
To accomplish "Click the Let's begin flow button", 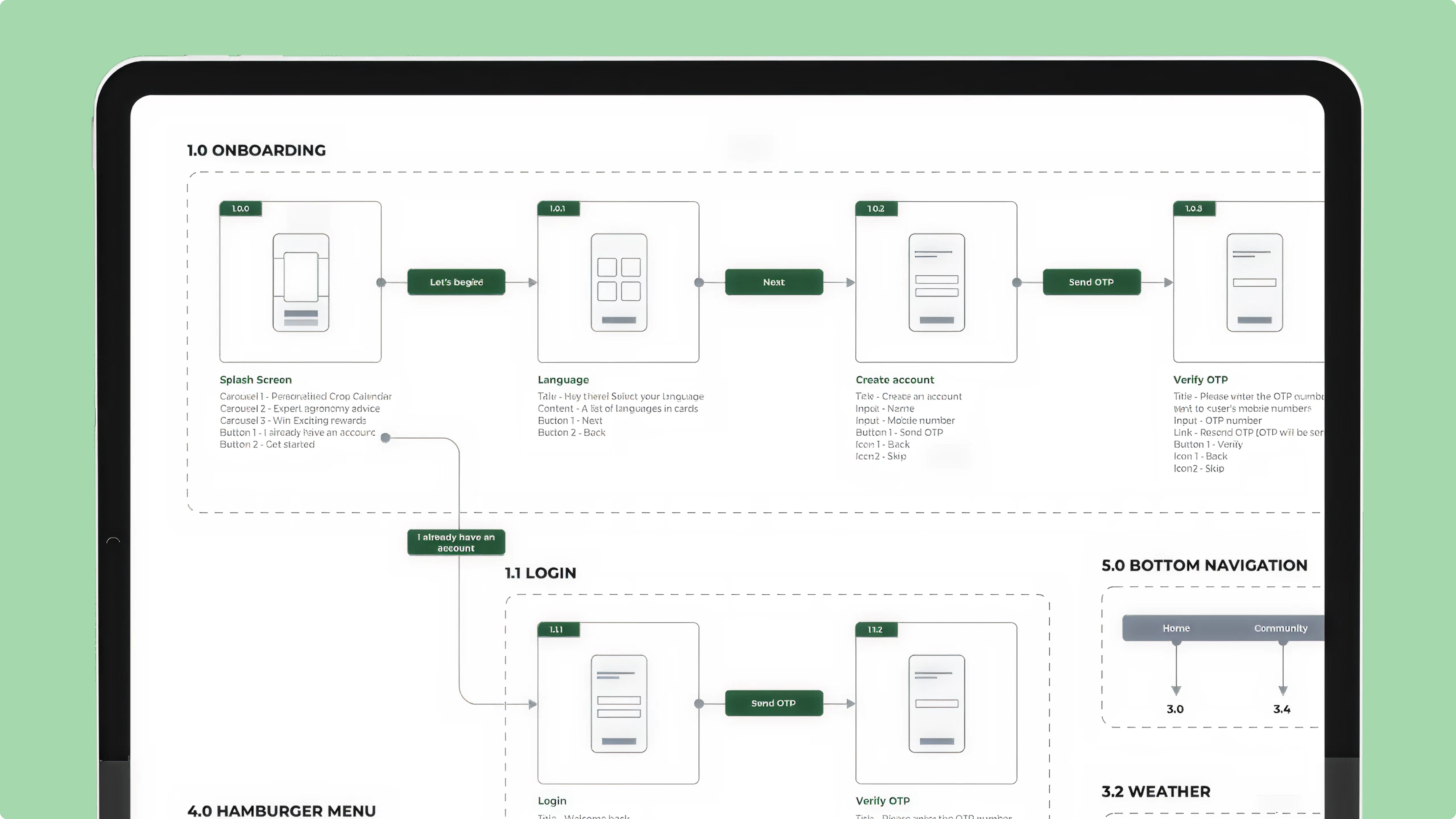I will point(456,282).
